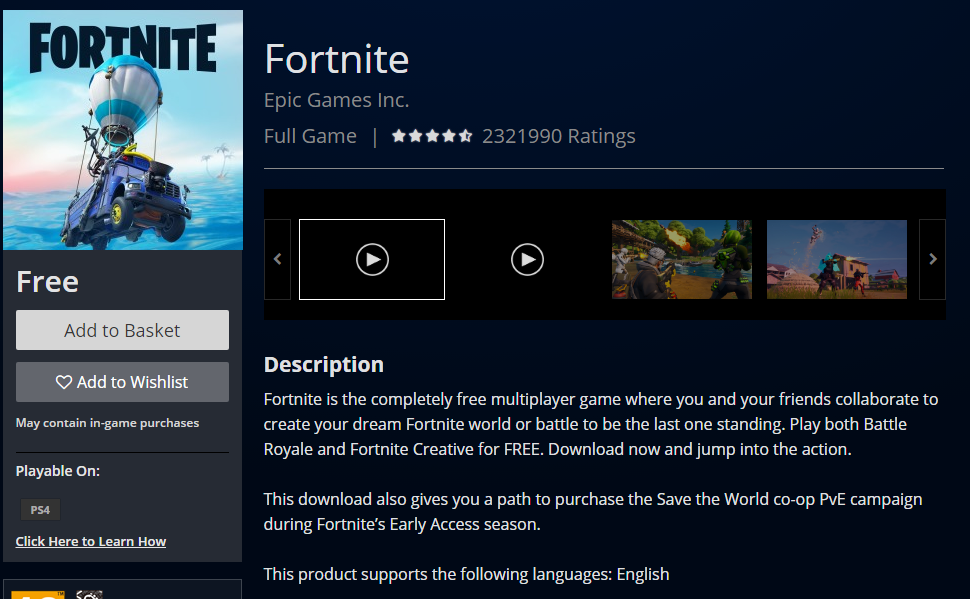Click the Fortnite title heading
The width and height of the screenshot is (970, 599).
coord(337,59)
